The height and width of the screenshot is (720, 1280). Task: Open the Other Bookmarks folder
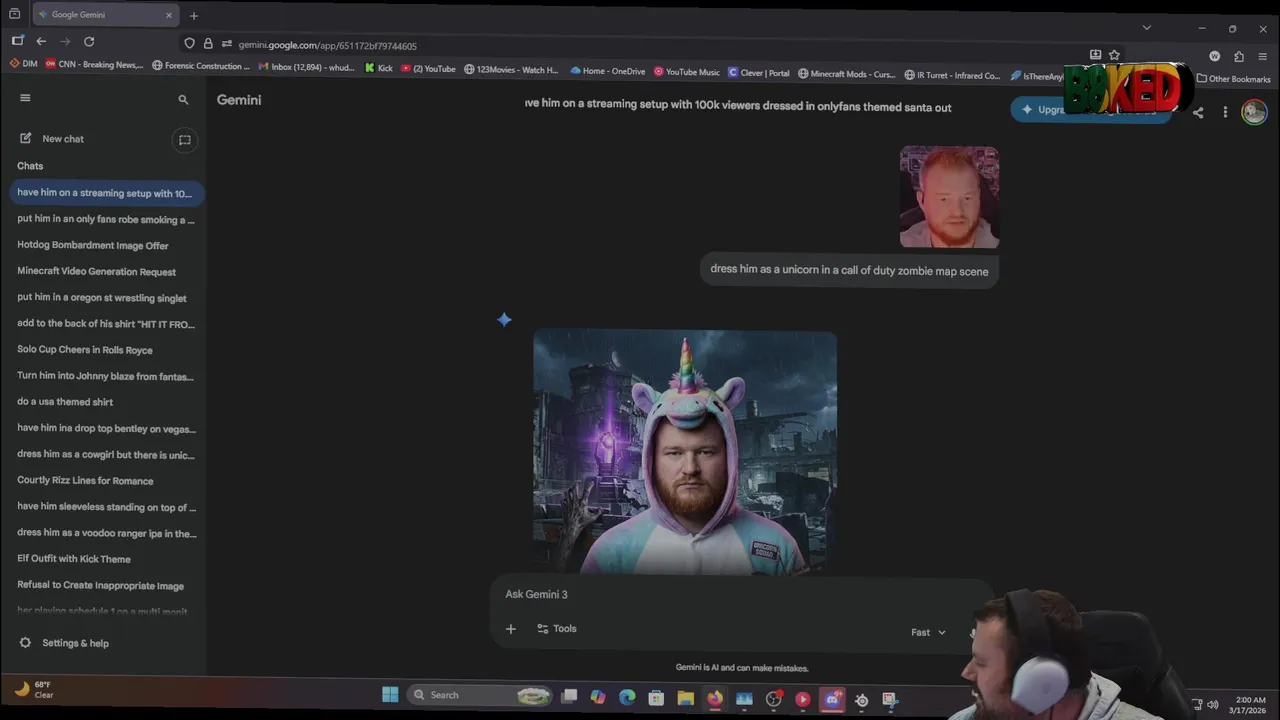coord(1234,79)
